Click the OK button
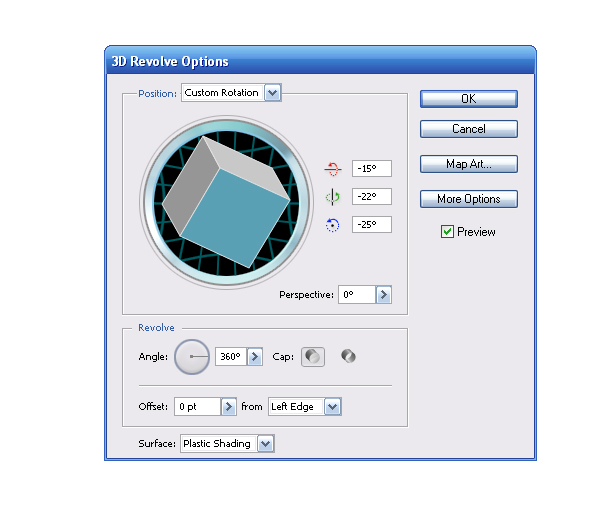The image size is (600, 506). click(x=469, y=99)
